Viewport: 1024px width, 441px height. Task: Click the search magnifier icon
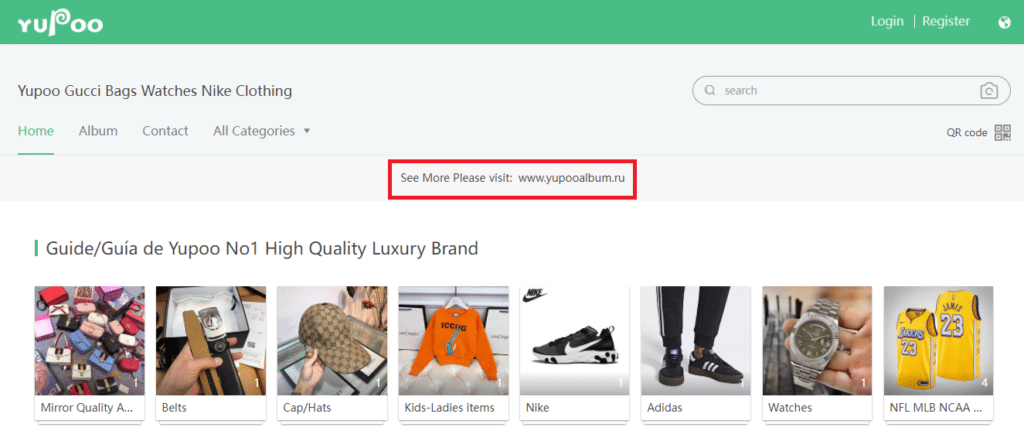pos(710,91)
